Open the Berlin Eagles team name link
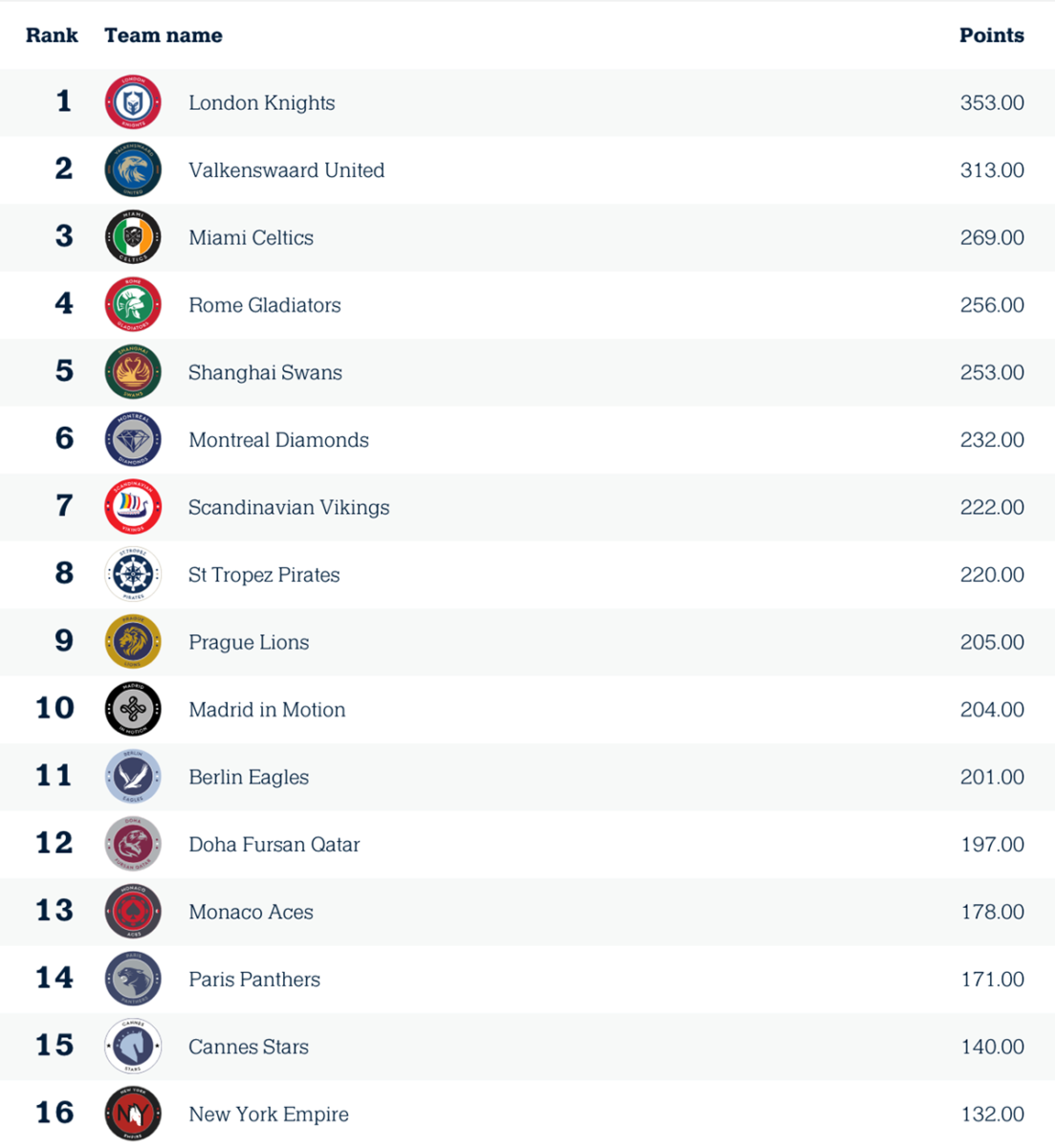 click(x=249, y=777)
